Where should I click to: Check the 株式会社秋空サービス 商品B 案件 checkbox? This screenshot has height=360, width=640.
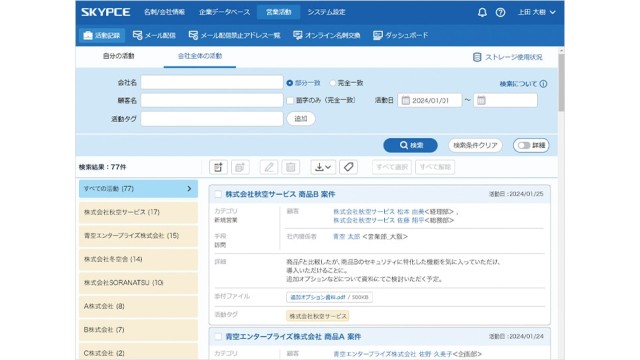click(218, 194)
